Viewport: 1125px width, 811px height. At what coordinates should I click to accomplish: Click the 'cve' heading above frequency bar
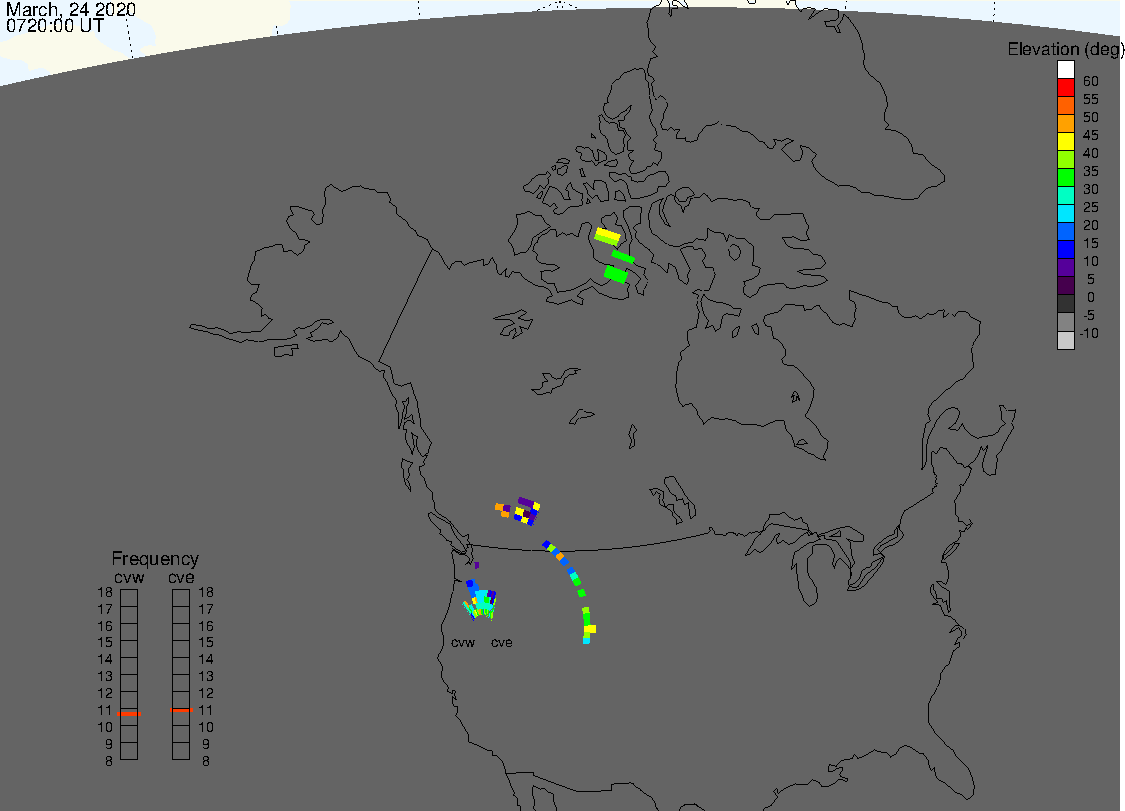[x=181, y=578]
